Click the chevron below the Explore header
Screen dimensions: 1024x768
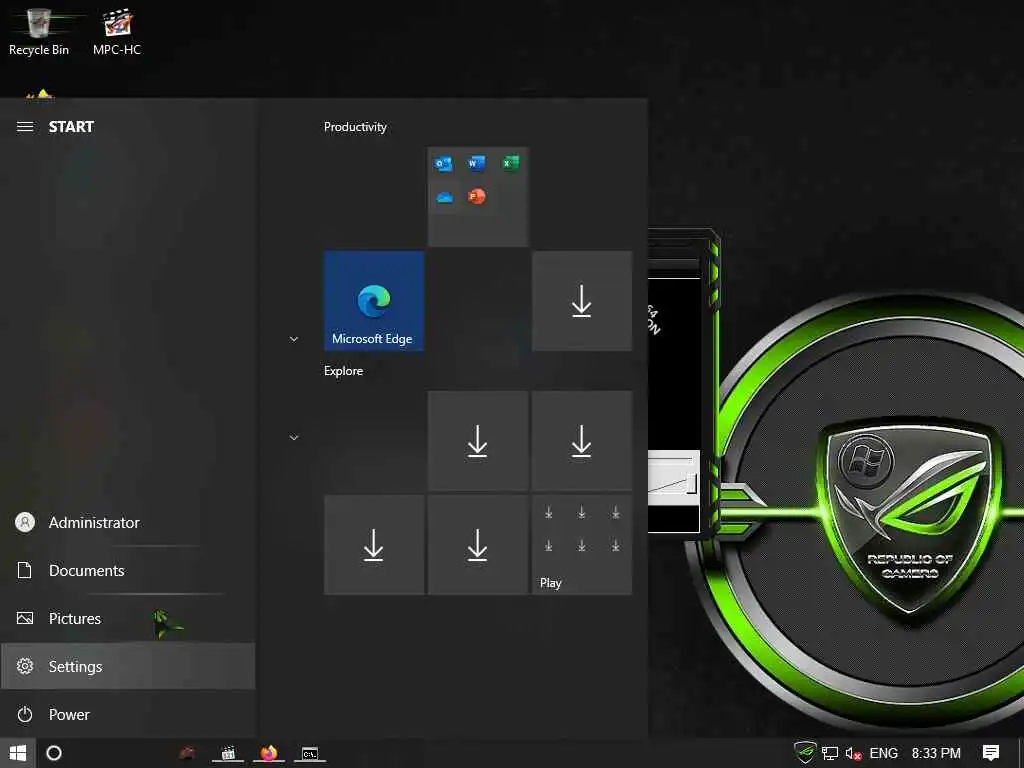294,438
